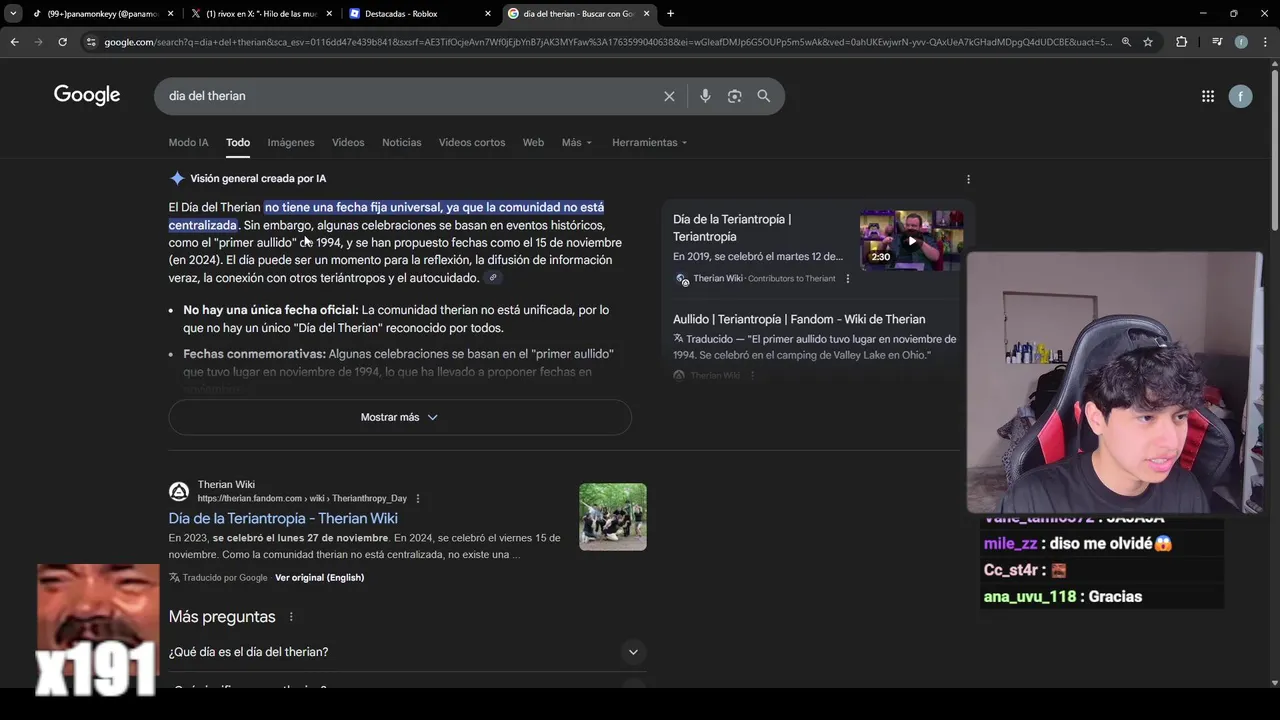This screenshot has height=720, width=1280.
Task: Select the Web search tab
Action: coord(533,143)
